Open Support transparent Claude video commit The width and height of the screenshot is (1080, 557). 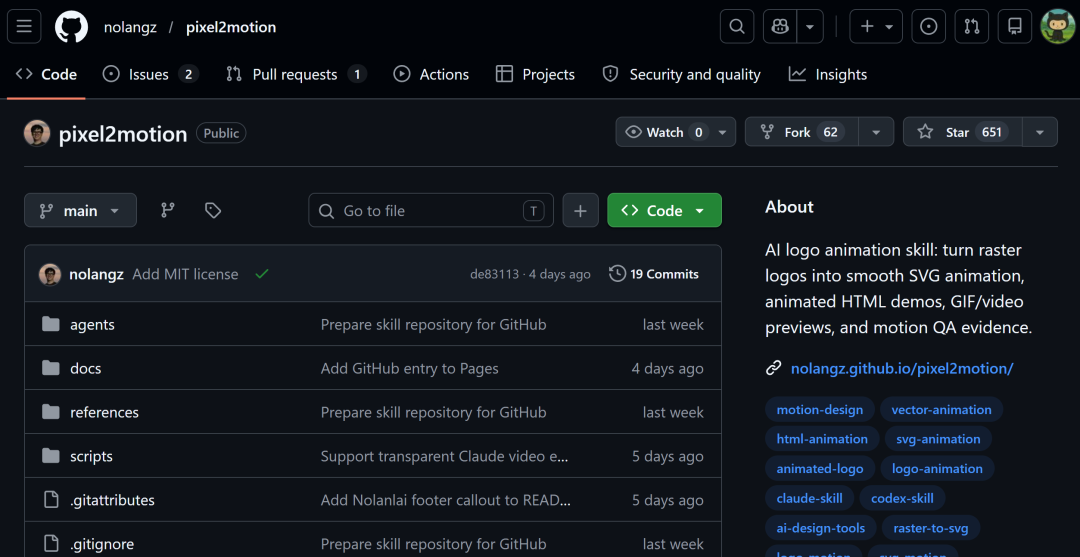pos(445,456)
